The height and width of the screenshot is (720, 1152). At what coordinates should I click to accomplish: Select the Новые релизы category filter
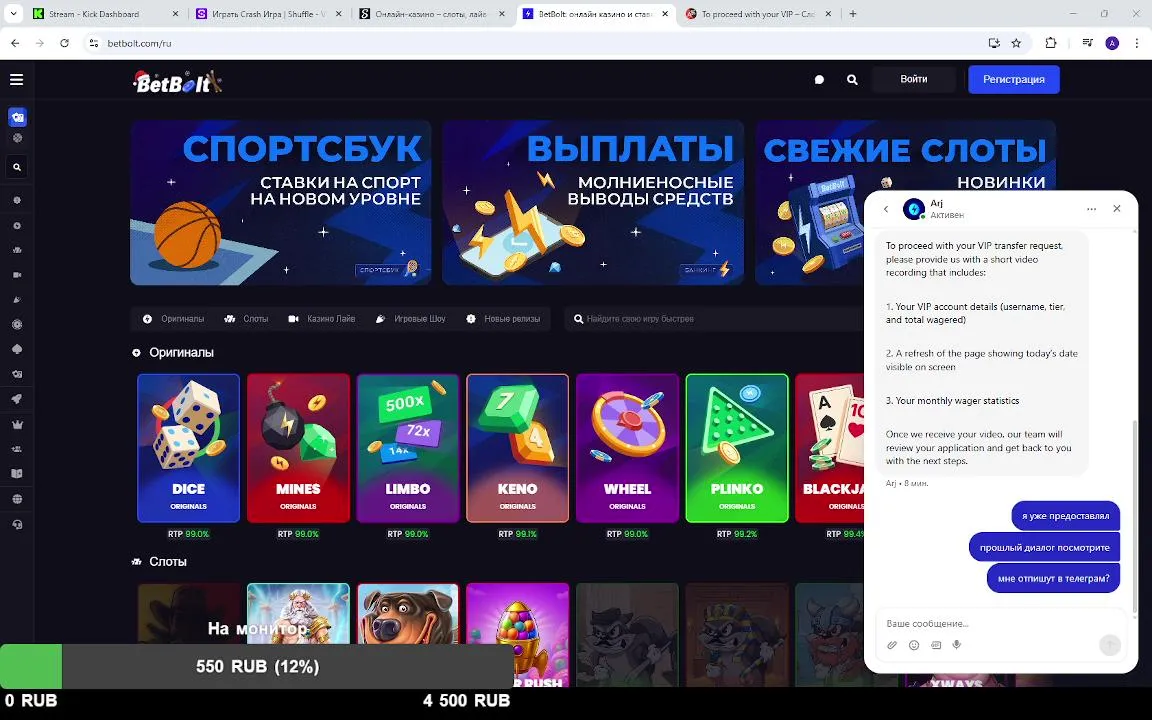(503, 319)
